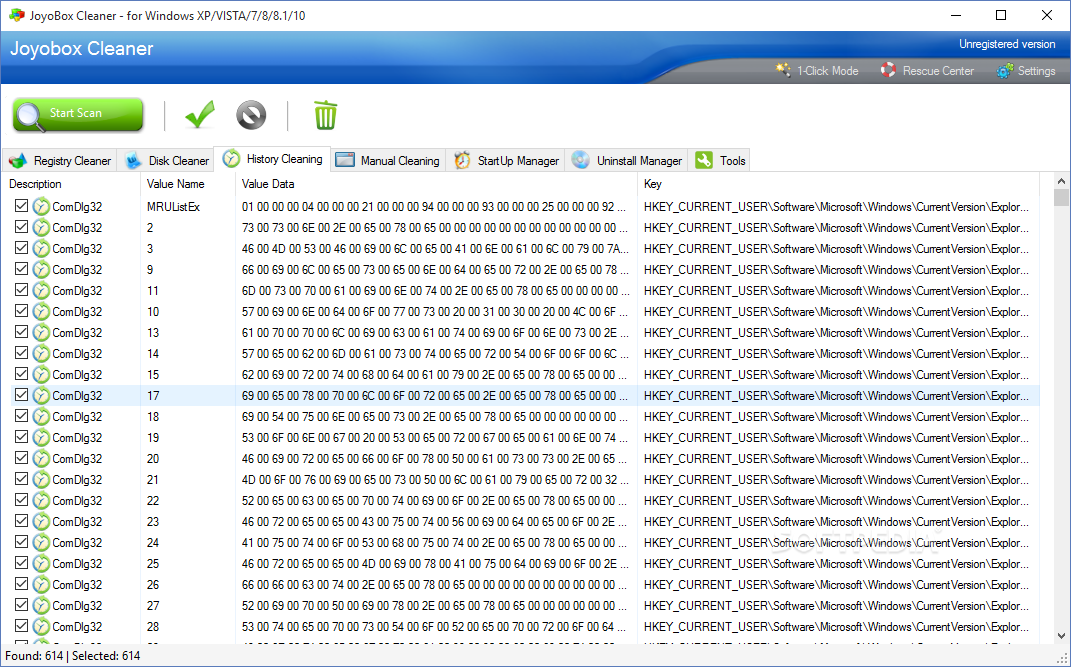Click the scroll up arrow of the list
The height and width of the screenshot is (667, 1071).
point(1061,182)
